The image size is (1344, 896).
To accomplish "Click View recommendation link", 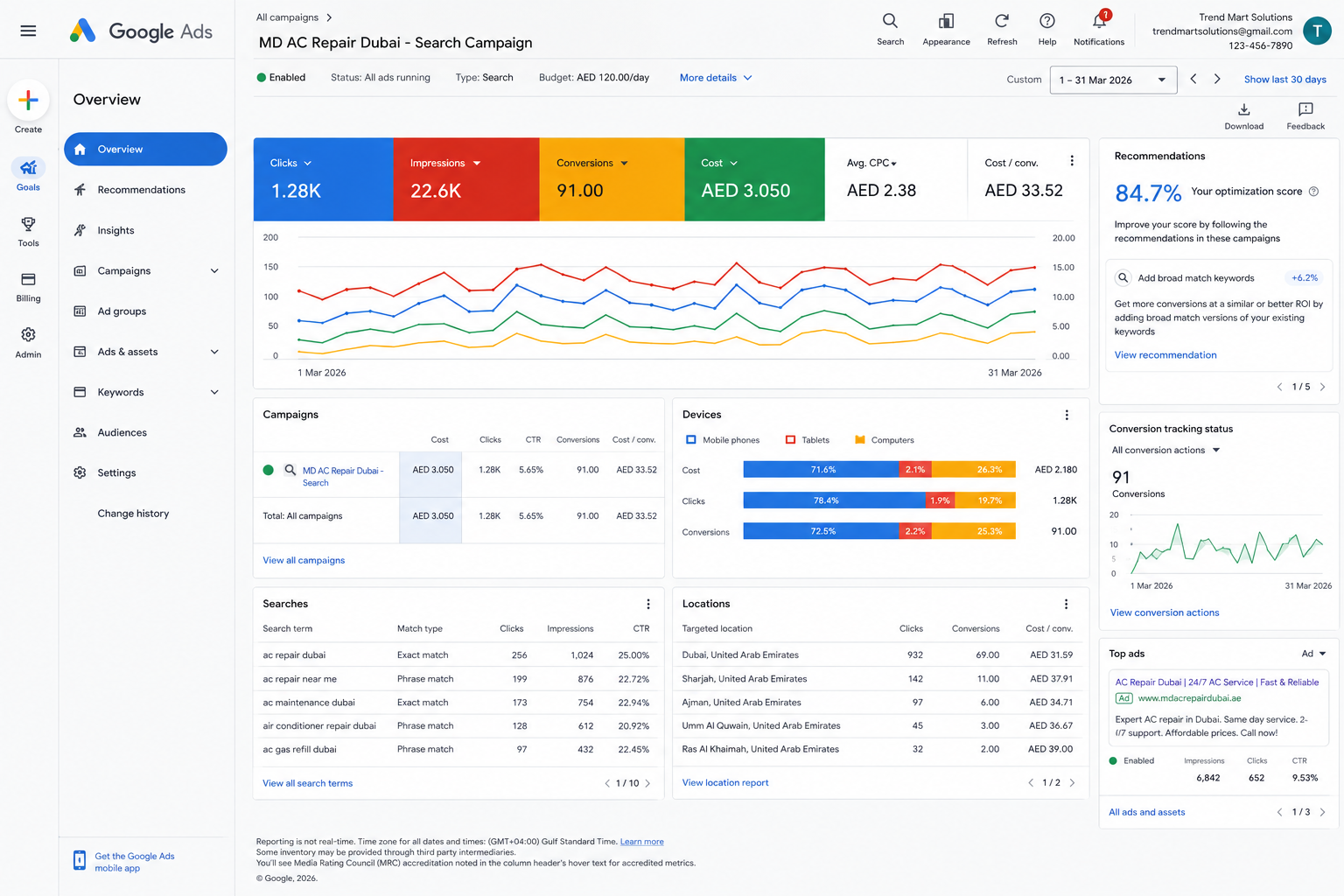I will coord(1165,355).
